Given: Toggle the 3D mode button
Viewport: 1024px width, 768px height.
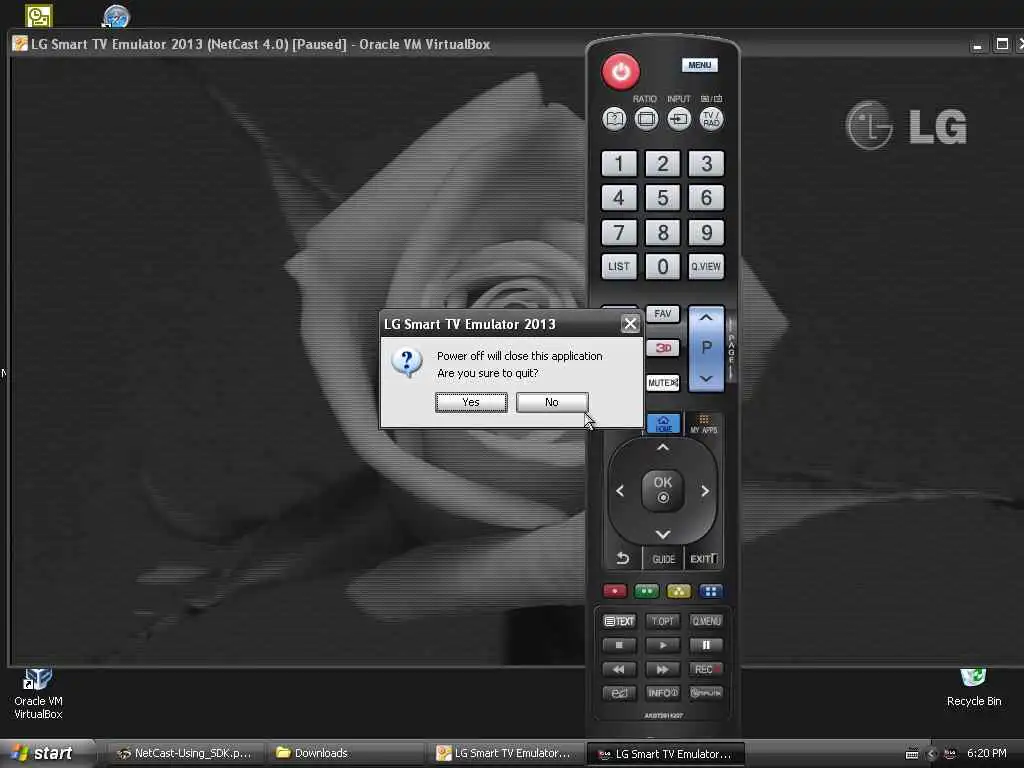Looking at the screenshot, I should point(662,348).
